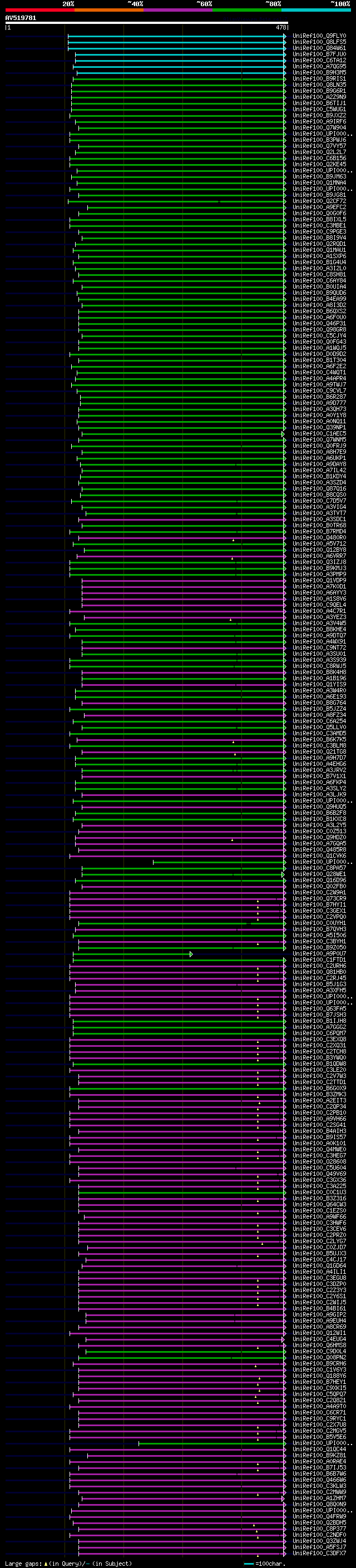The height and width of the screenshot is (1568, 356).
Task: Select label UniRef100_A9EFC2
Action: [x=319, y=207]
